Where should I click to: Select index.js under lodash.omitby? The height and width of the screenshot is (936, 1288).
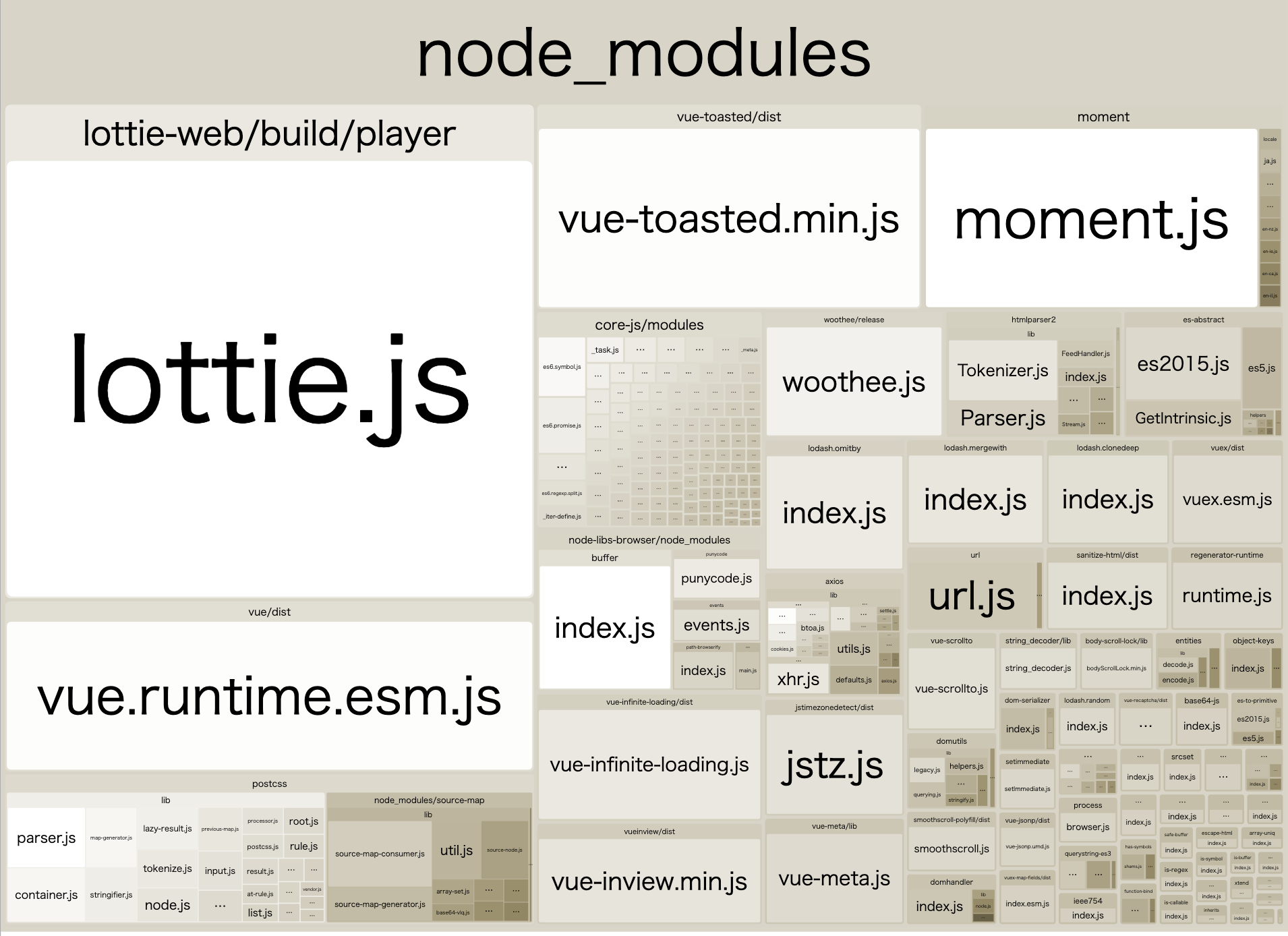[834, 513]
